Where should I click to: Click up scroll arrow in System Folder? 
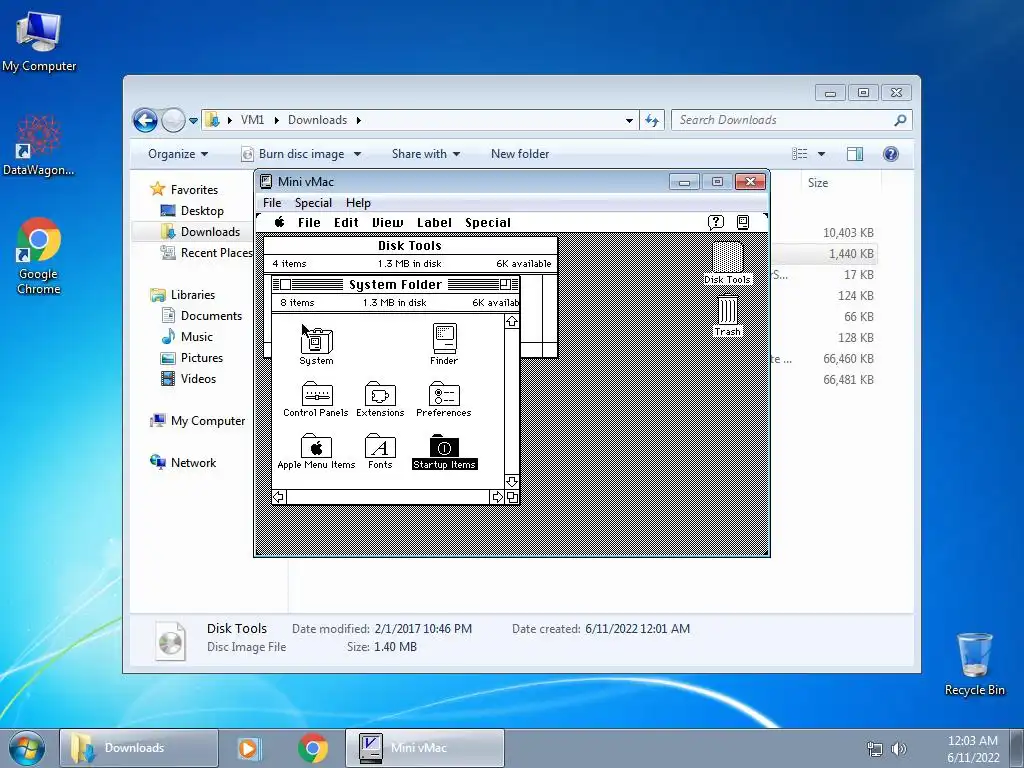pyautogui.click(x=512, y=321)
